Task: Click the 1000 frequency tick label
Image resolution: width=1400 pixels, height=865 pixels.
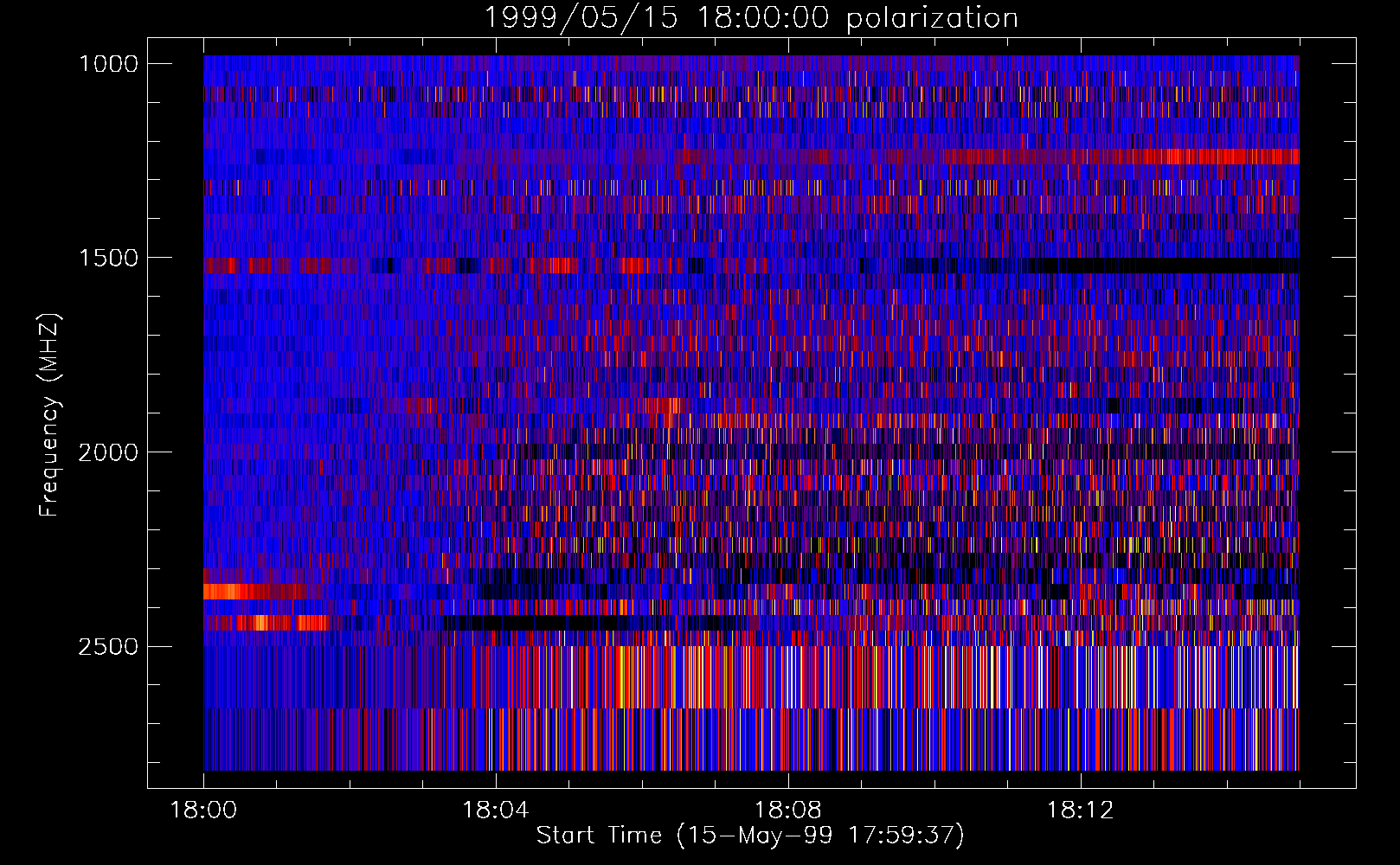Action: pyautogui.click(x=109, y=64)
